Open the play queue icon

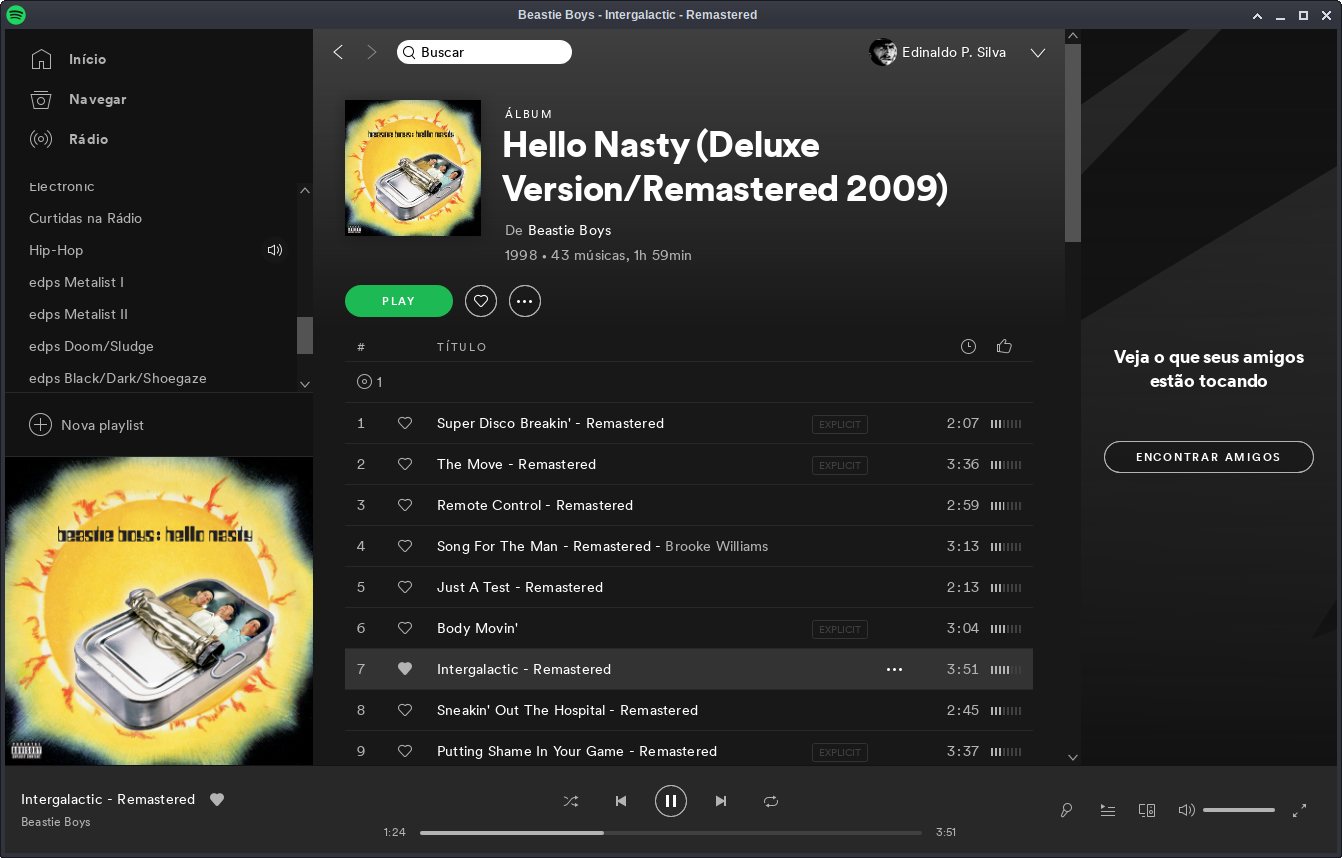(x=1108, y=810)
